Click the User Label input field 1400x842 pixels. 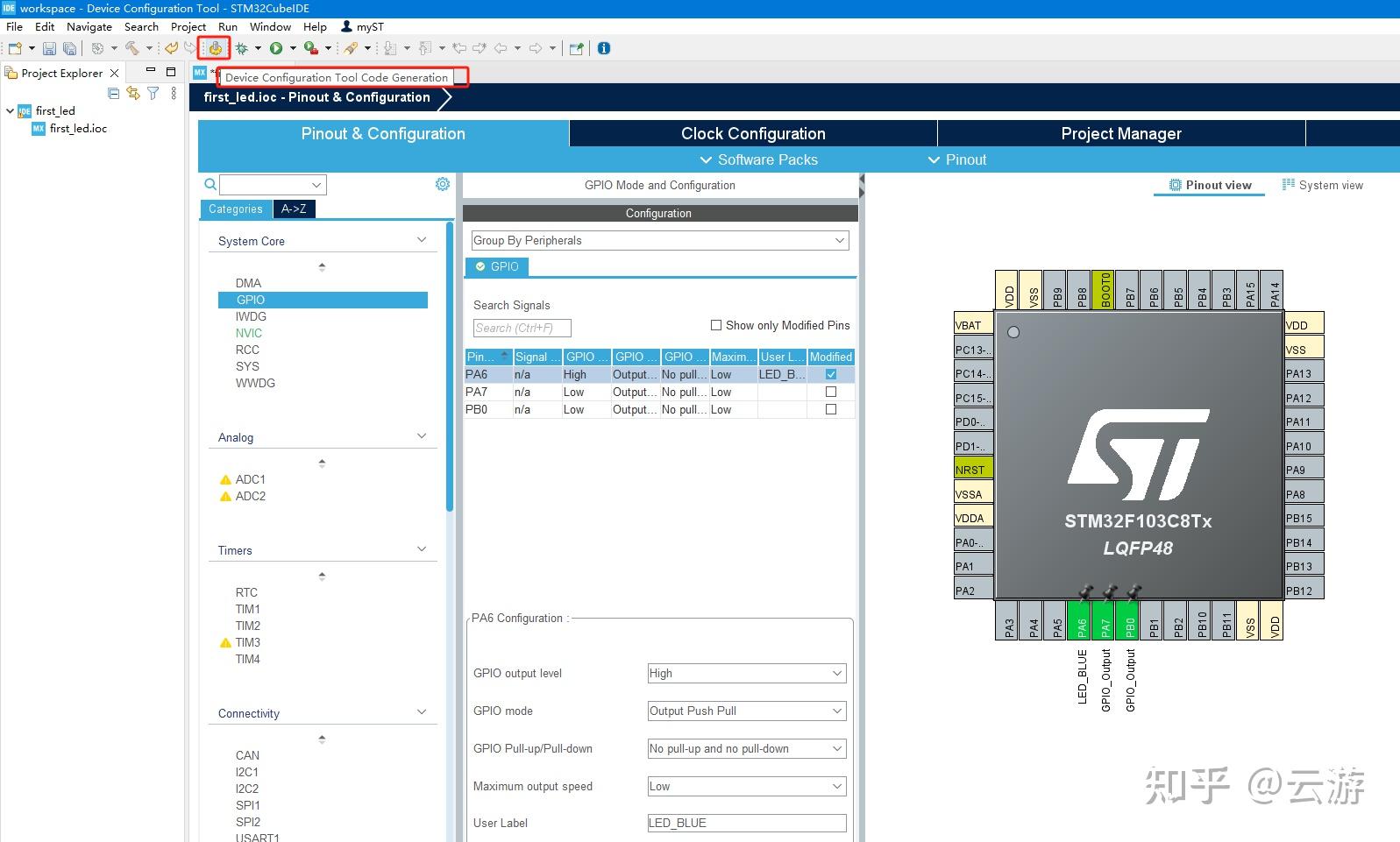(747, 823)
